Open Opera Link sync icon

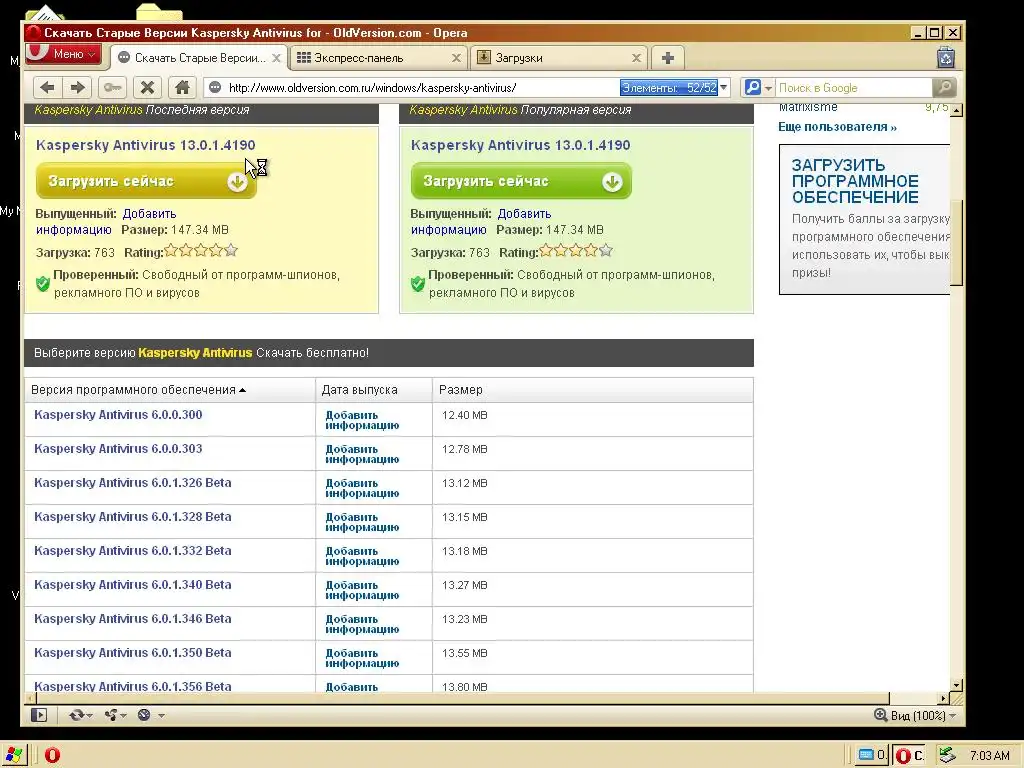click(76, 715)
